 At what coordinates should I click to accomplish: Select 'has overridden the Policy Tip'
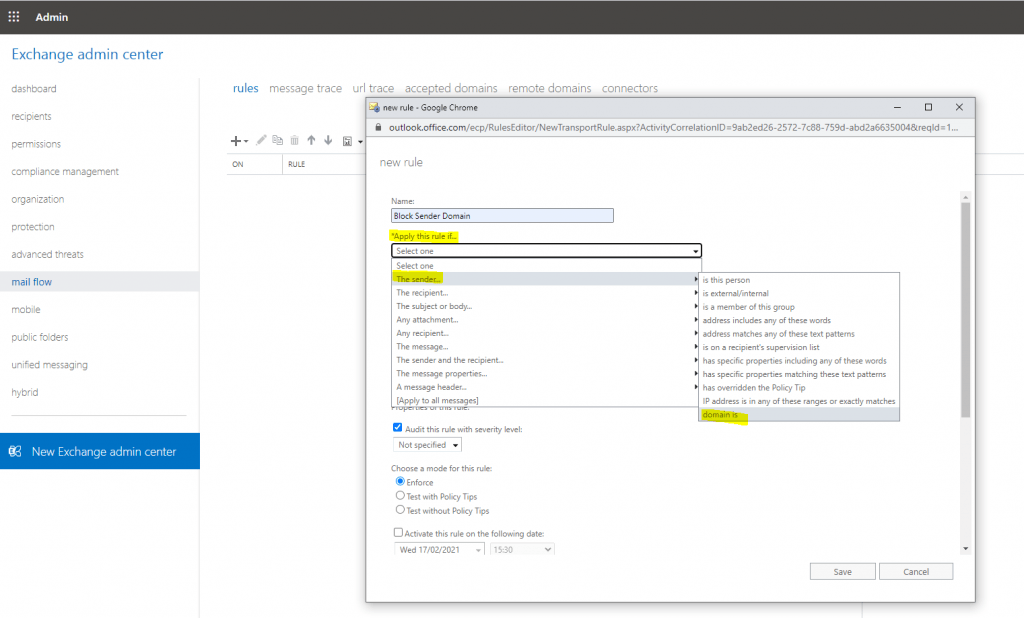799,387
